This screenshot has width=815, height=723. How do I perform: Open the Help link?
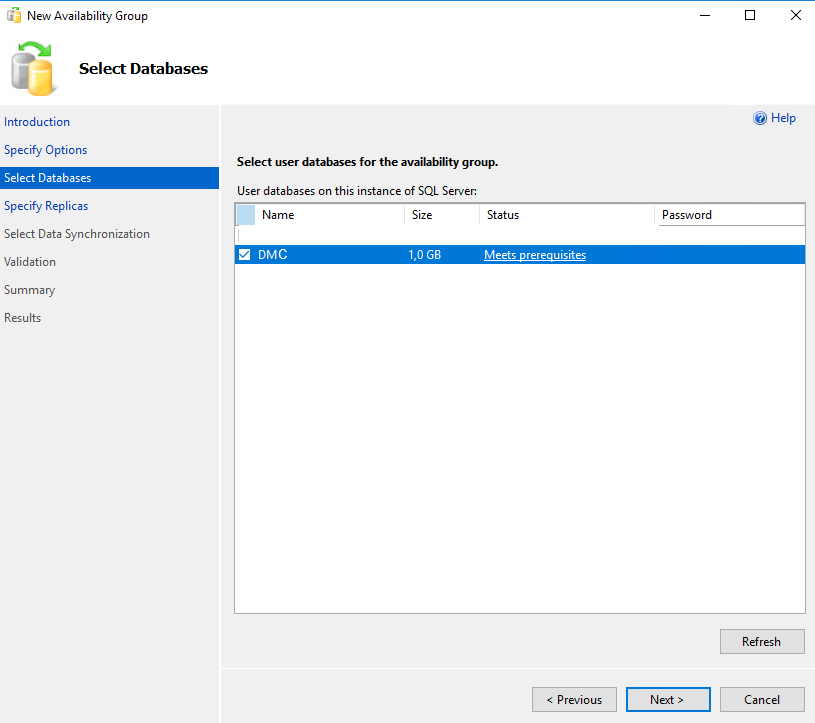click(783, 119)
